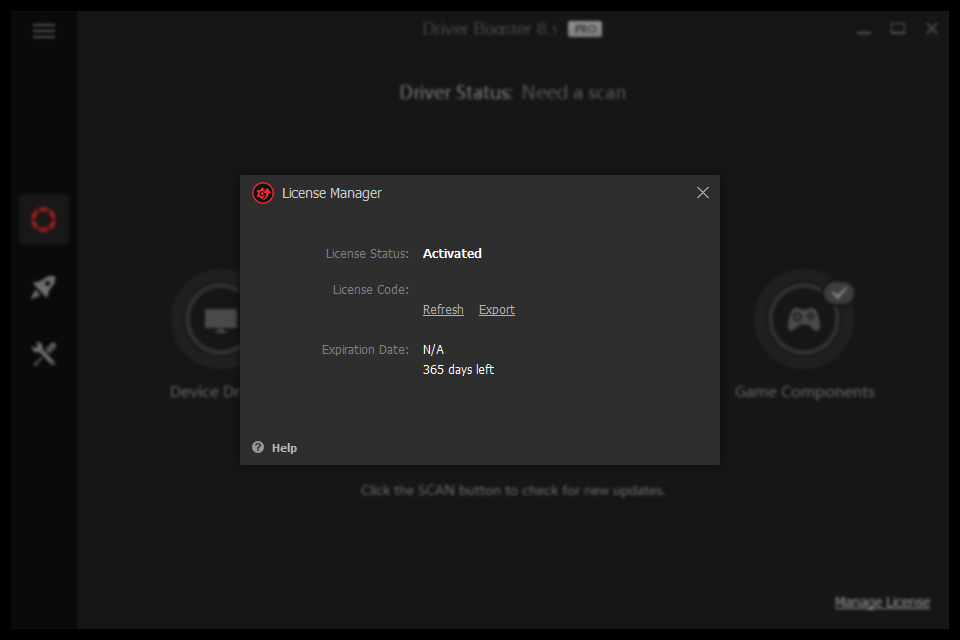Click the 365 days left text
This screenshot has width=960, height=640.
pos(458,370)
